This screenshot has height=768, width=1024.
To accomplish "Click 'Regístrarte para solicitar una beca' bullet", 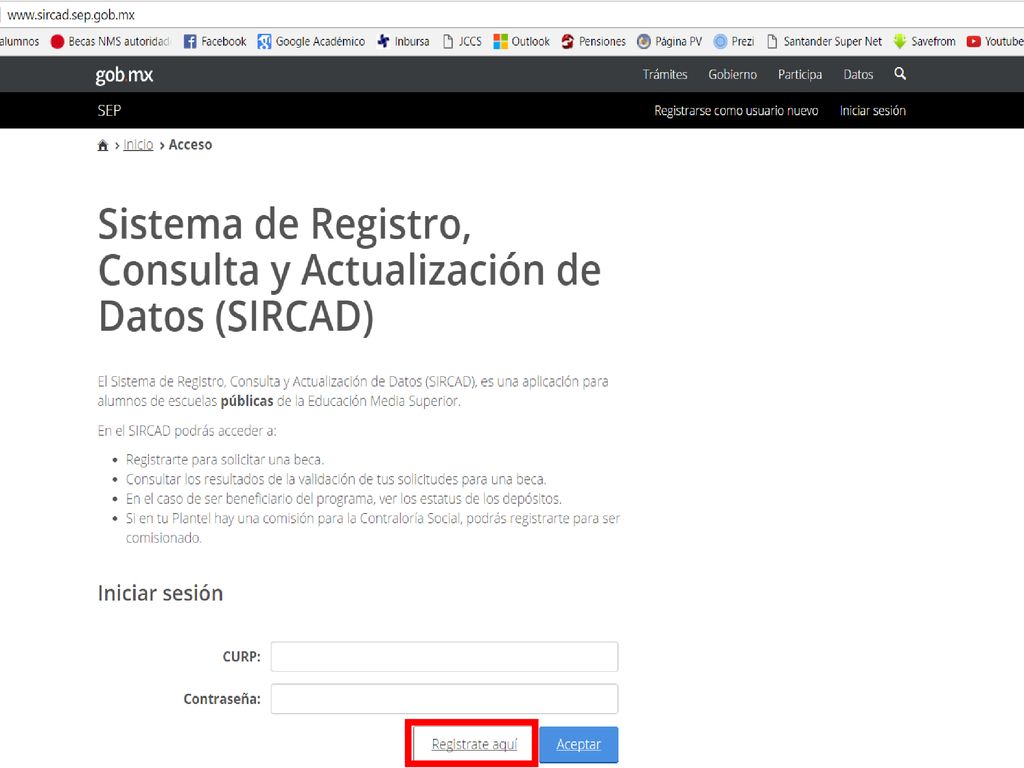I will (225, 460).
